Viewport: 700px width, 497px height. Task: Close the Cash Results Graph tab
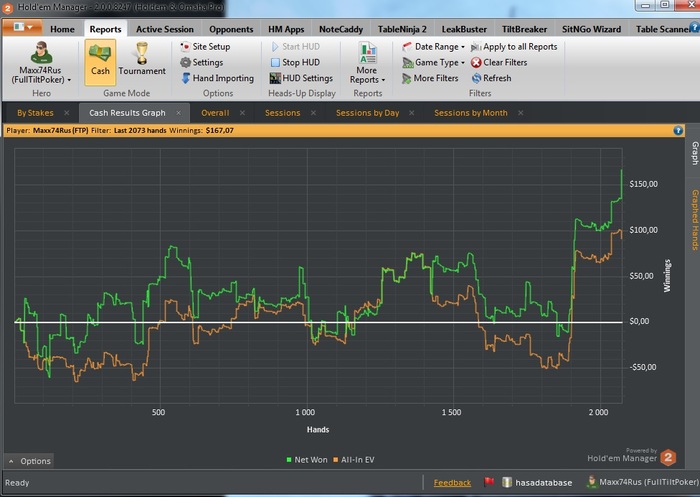pos(179,113)
